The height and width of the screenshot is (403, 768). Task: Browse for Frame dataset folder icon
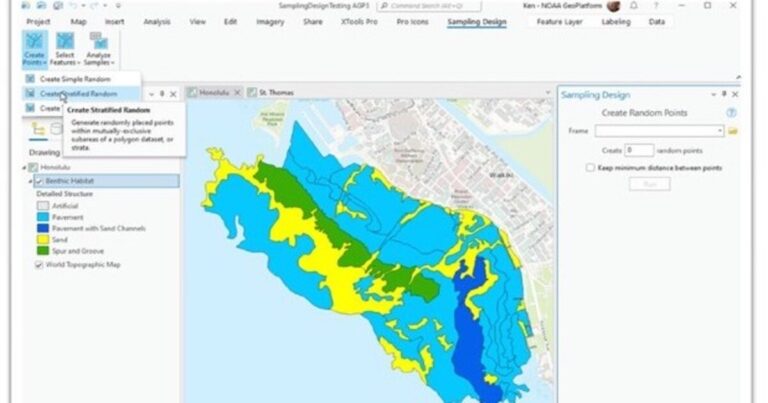pyautogui.click(x=733, y=131)
